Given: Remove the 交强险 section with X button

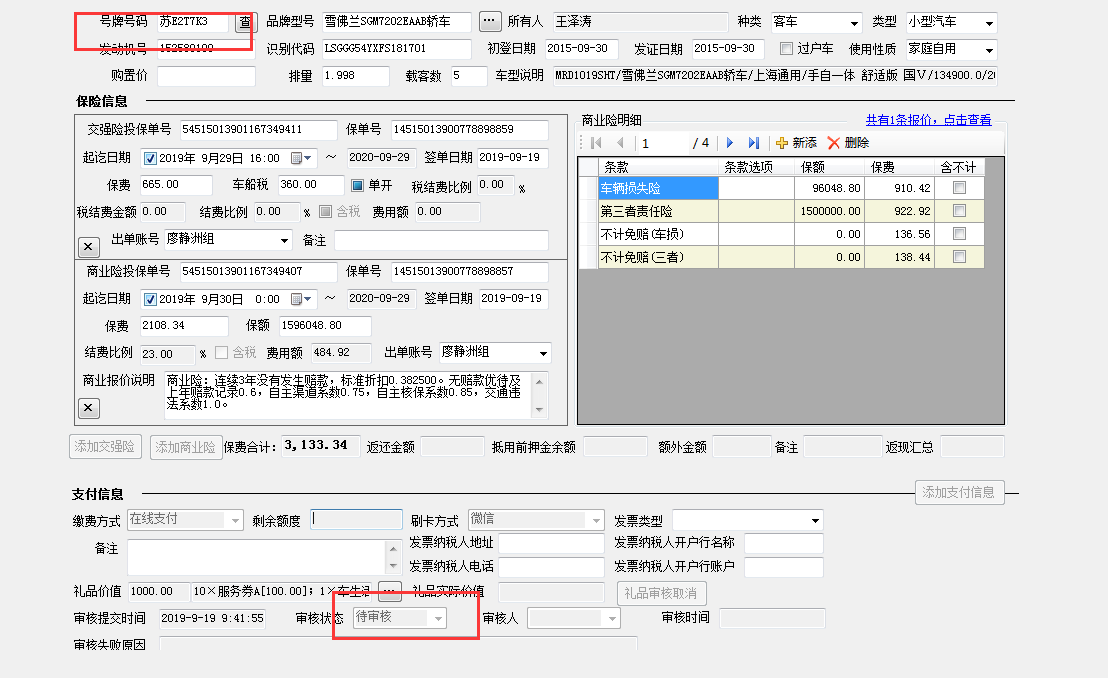Looking at the screenshot, I should point(88,246).
